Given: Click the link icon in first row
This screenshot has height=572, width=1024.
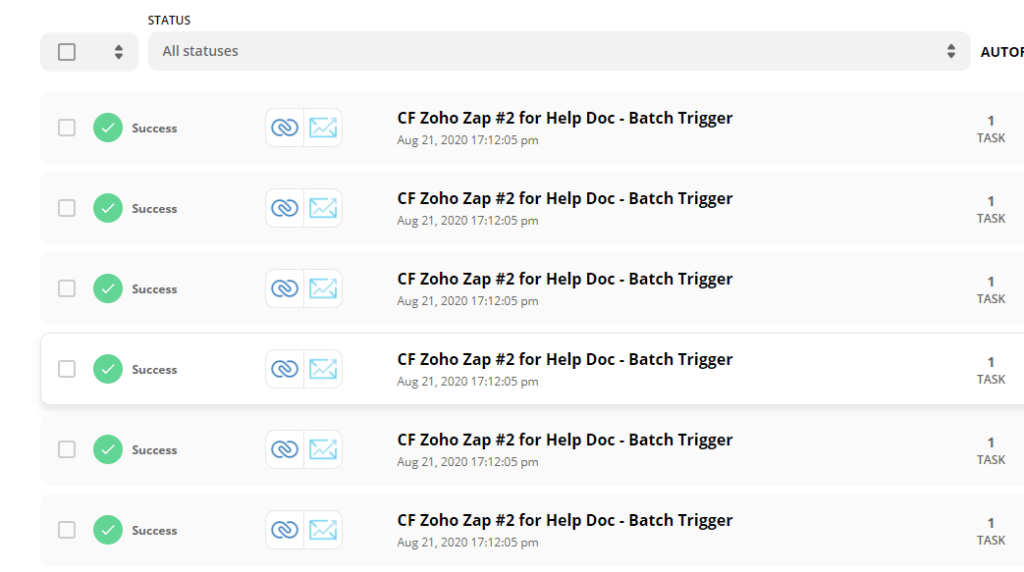Looking at the screenshot, I should (x=285, y=127).
